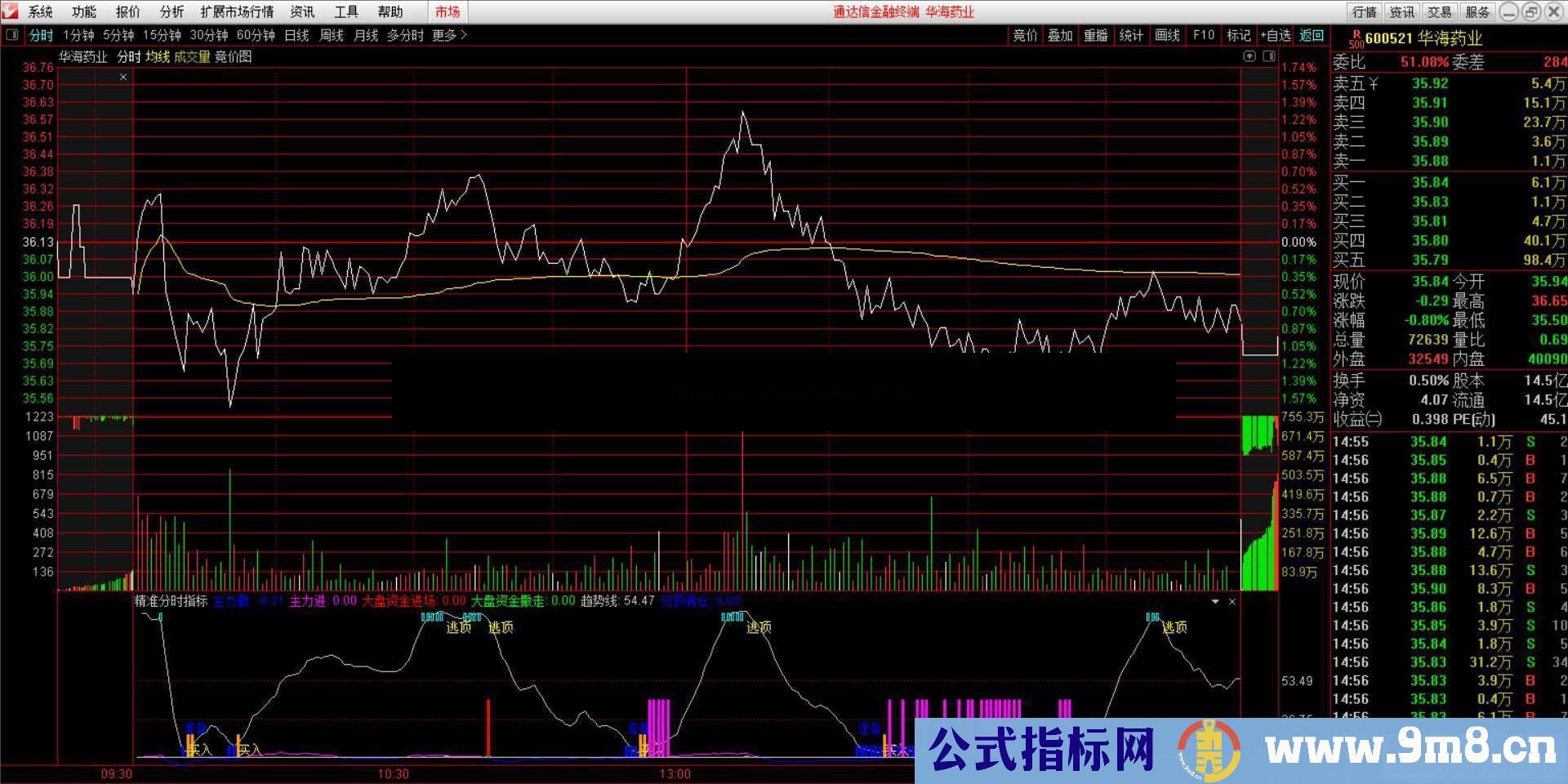The width and height of the screenshot is (1568, 784).
Task: Open 多分时 multi-day view
Action: [x=405, y=35]
